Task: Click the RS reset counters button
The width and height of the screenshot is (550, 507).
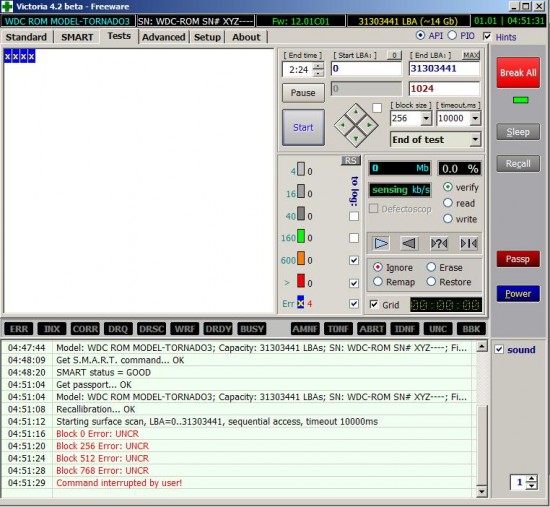Action: [350, 160]
